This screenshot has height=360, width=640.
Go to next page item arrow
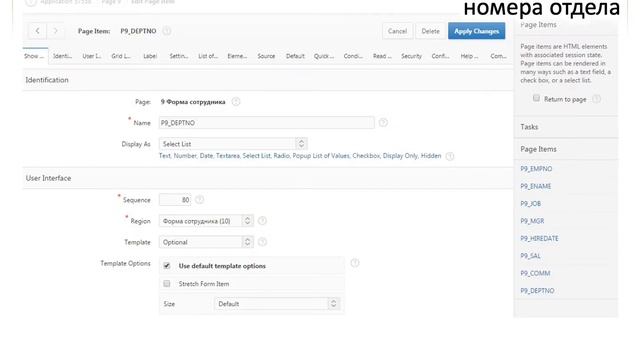click(56, 31)
